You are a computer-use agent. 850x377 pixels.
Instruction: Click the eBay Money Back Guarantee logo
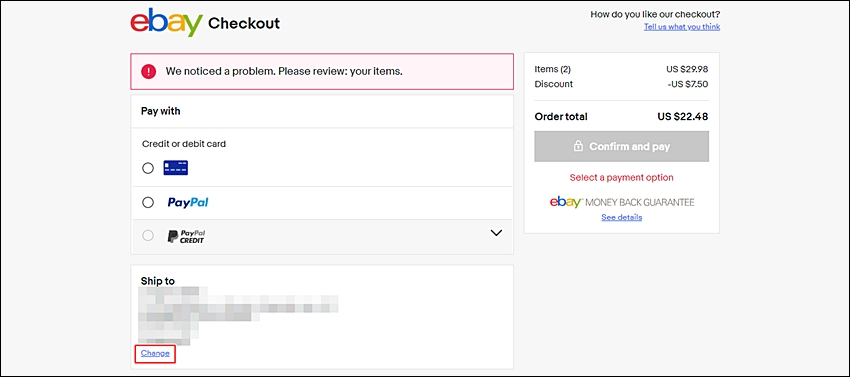click(x=622, y=202)
